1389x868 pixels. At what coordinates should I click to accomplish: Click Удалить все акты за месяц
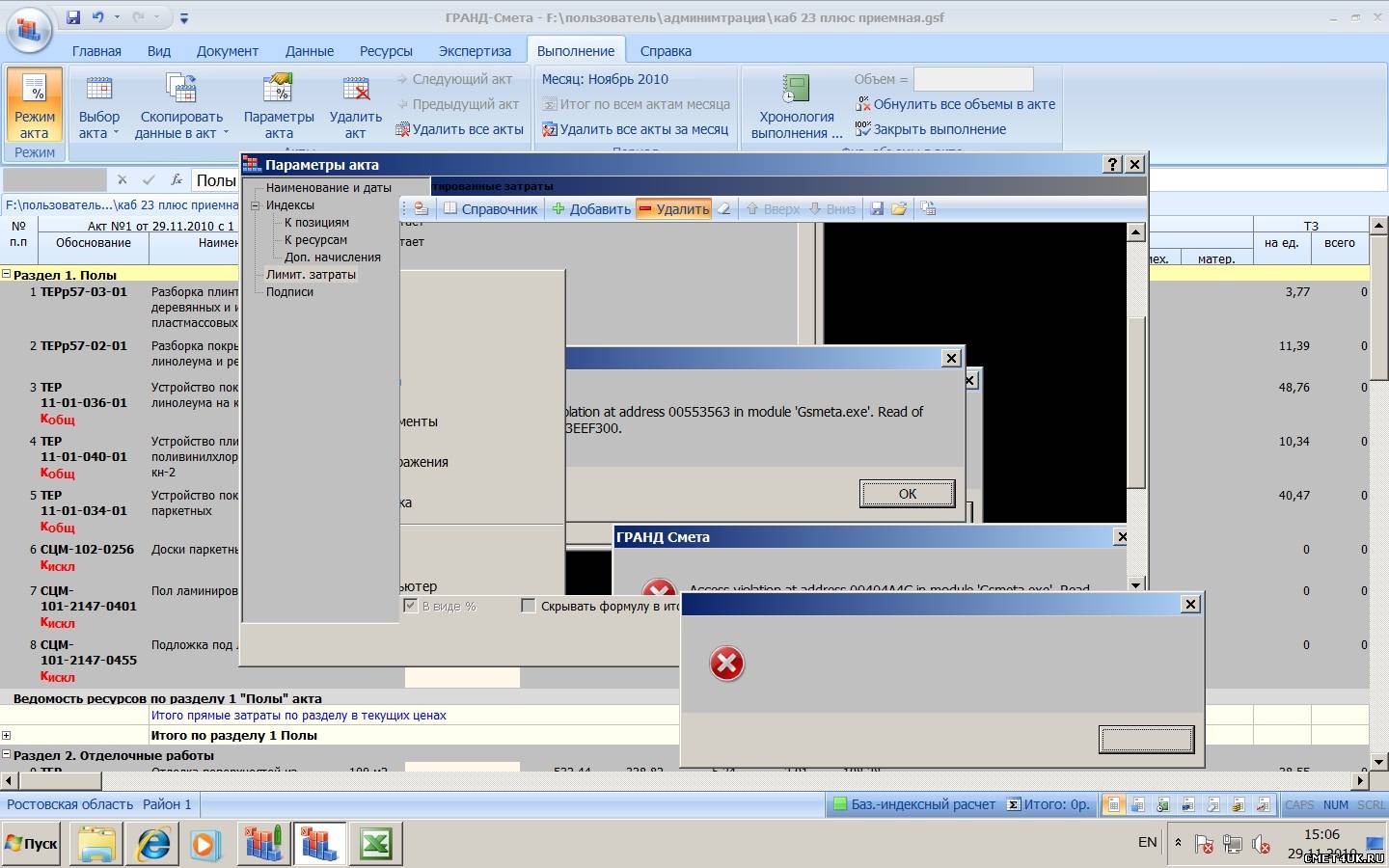pos(636,129)
